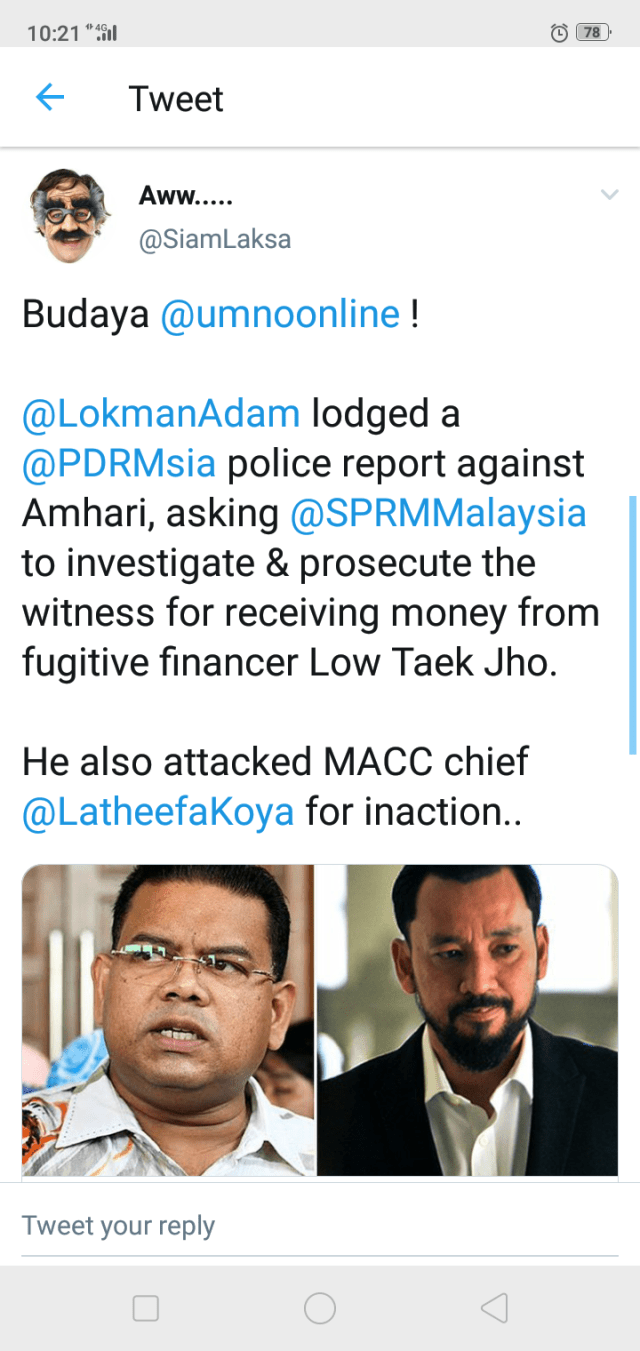Open the @umnoonline mention link
This screenshot has width=640, height=1351.
(280, 315)
